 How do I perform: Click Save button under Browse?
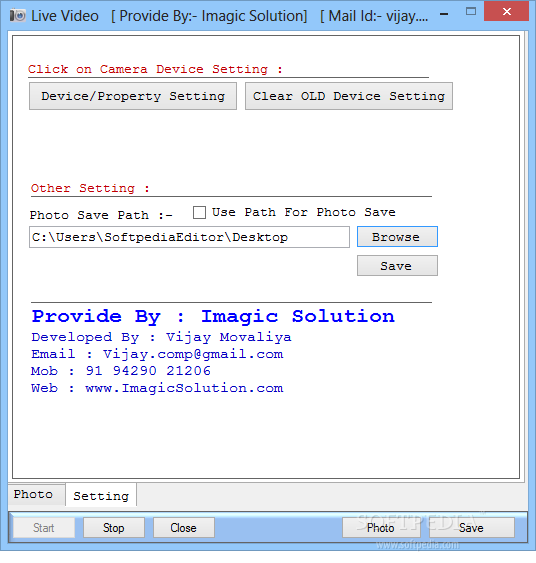[397, 266]
